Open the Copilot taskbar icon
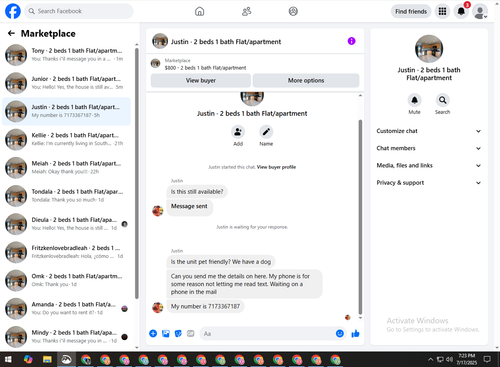Viewport: 500px width, 367px height. (x=28, y=359)
